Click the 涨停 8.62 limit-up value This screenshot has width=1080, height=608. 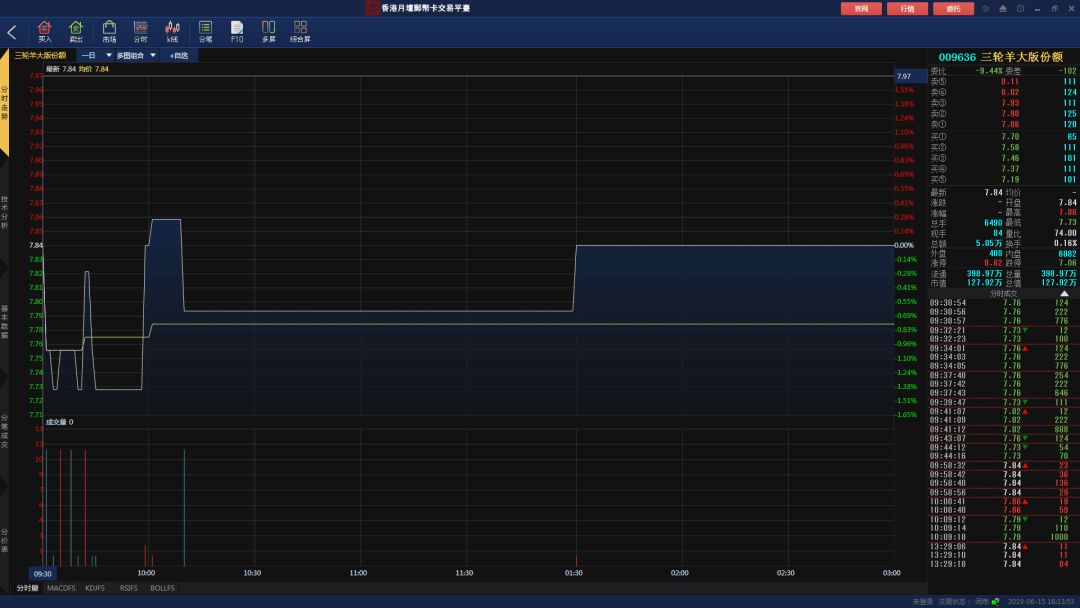tap(993, 263)
